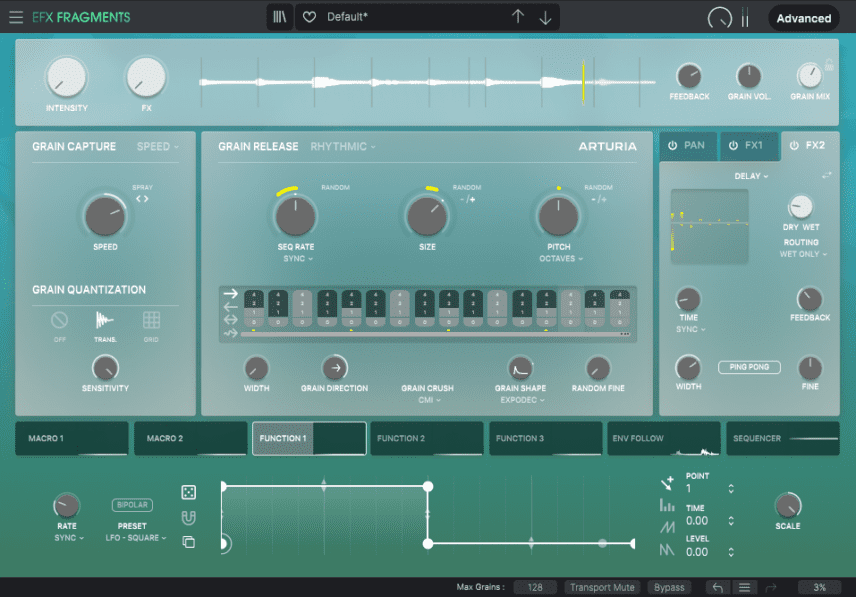
Task: Favorite the preset with the heart icon
Action: click(310, 17)
